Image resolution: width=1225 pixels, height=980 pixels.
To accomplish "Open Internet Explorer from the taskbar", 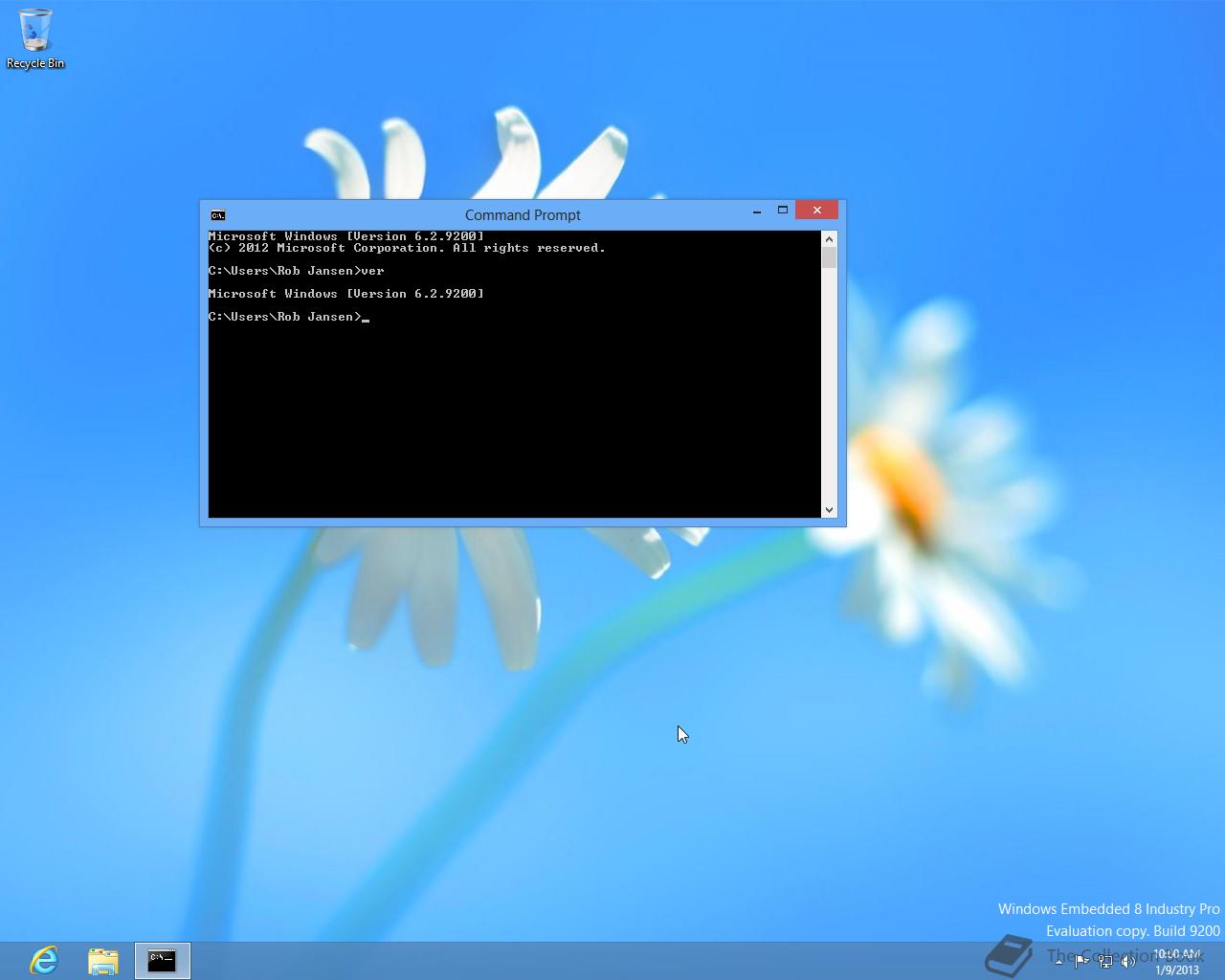I will coord(44,960).
